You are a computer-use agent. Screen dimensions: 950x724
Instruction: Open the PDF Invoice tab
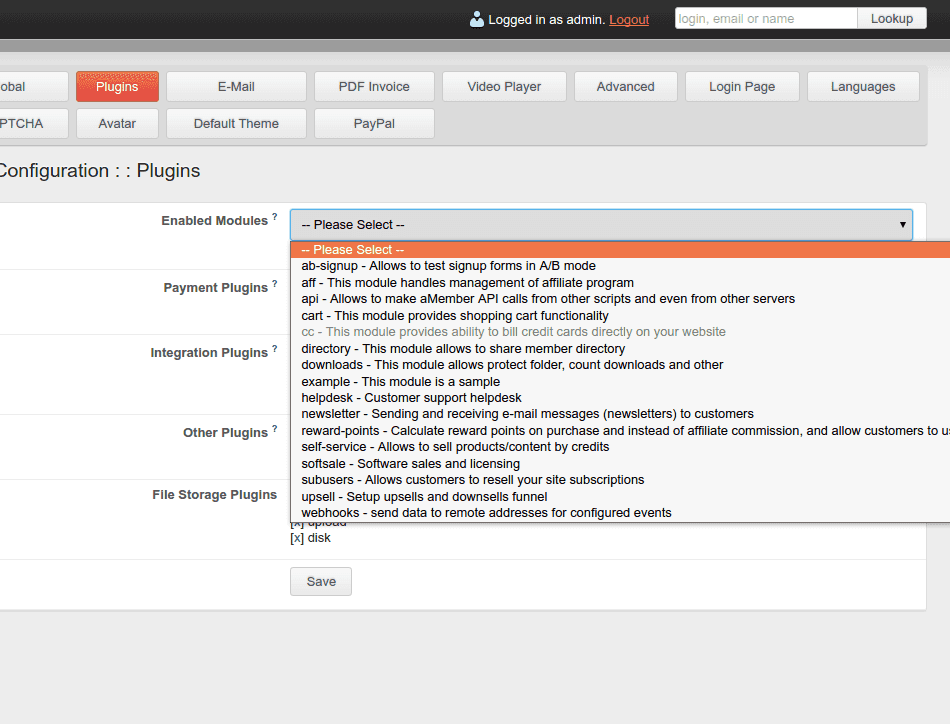[374, 87]
